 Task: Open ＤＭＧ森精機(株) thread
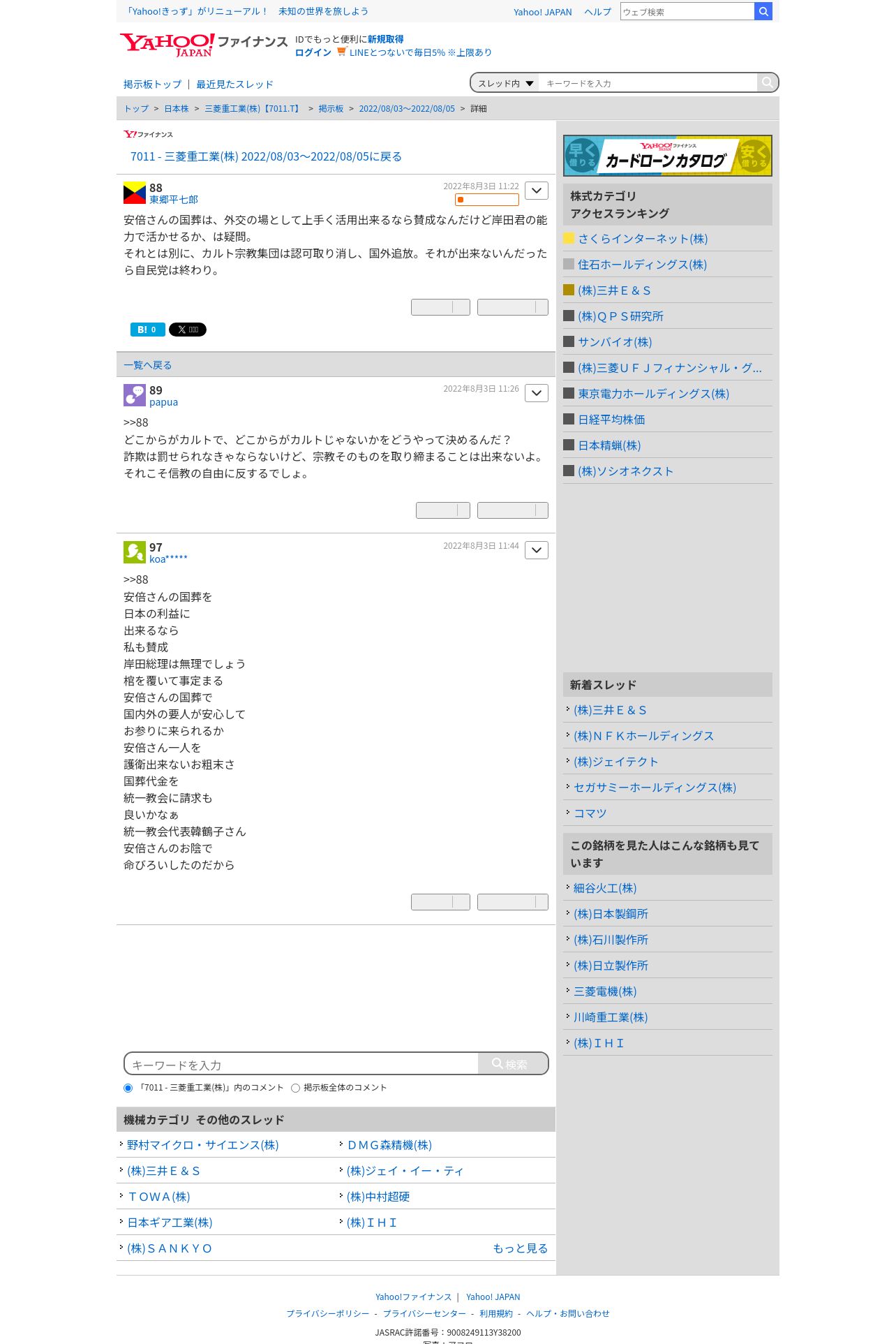point(389,1145)
